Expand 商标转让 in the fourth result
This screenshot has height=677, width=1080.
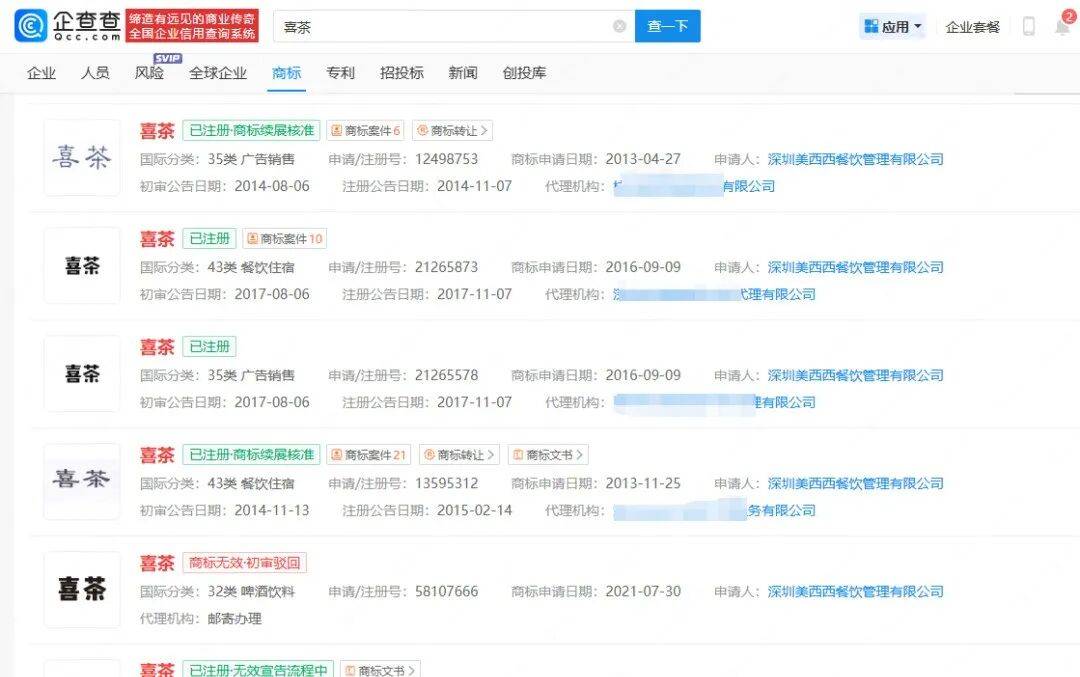[x=458, y=455]
